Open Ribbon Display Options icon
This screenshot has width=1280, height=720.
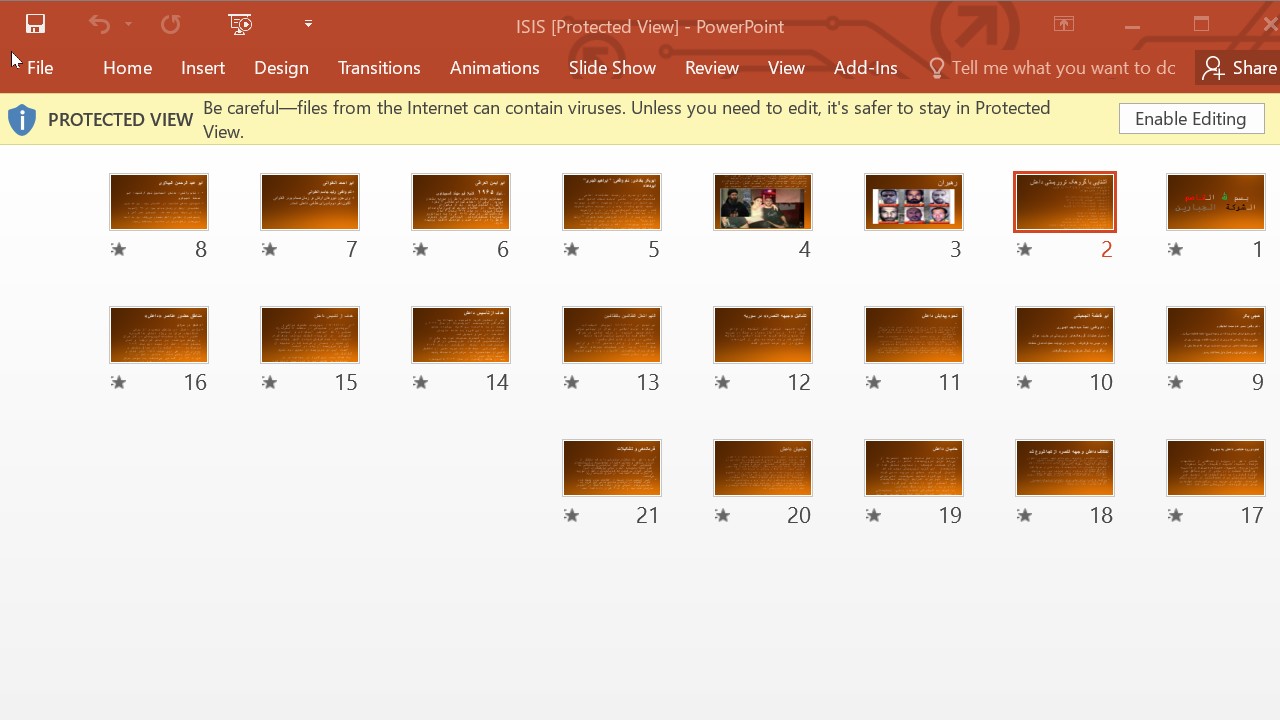click(x=1064, y=25)
